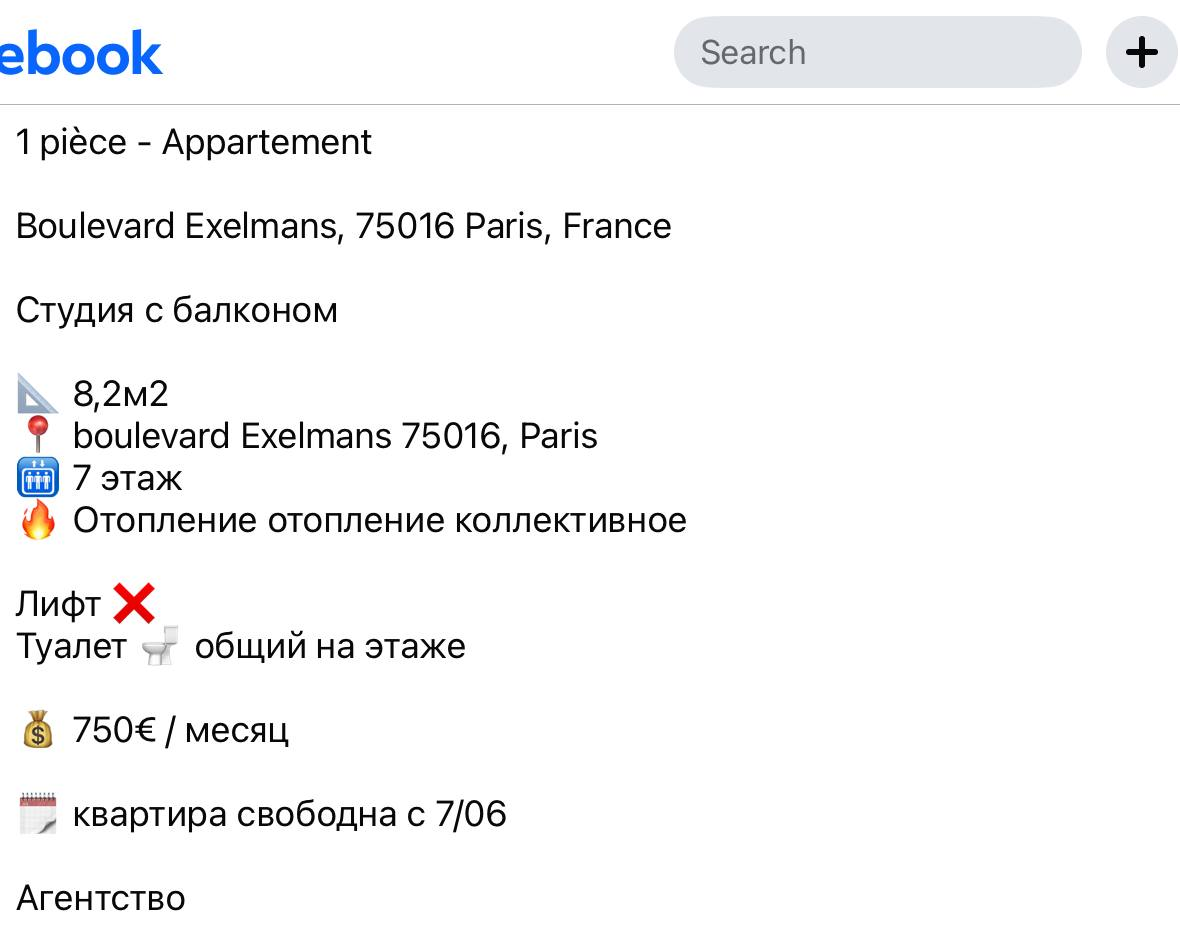
Task: Click the 'Отопление отопление коллективное' text
Action: [x=380, y=521]
